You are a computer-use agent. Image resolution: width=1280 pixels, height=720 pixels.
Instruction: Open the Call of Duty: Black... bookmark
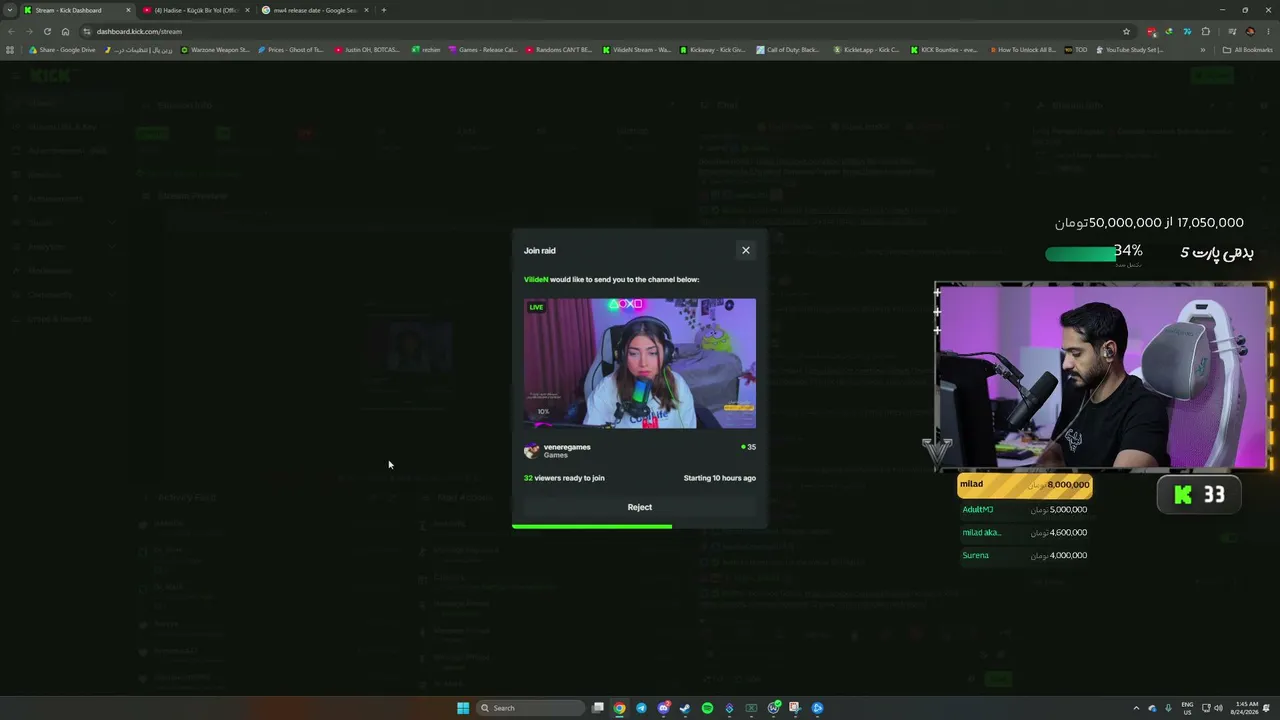point(788,50)
